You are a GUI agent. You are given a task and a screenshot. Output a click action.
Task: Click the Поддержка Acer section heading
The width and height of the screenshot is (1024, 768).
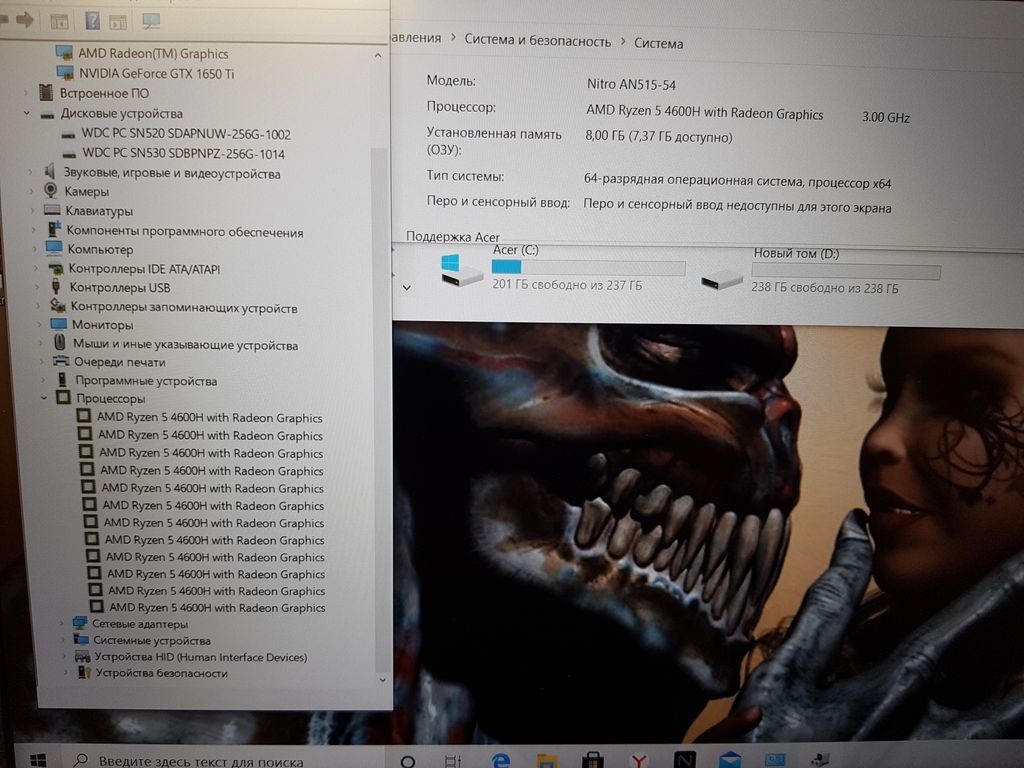[x=453, y=237]
